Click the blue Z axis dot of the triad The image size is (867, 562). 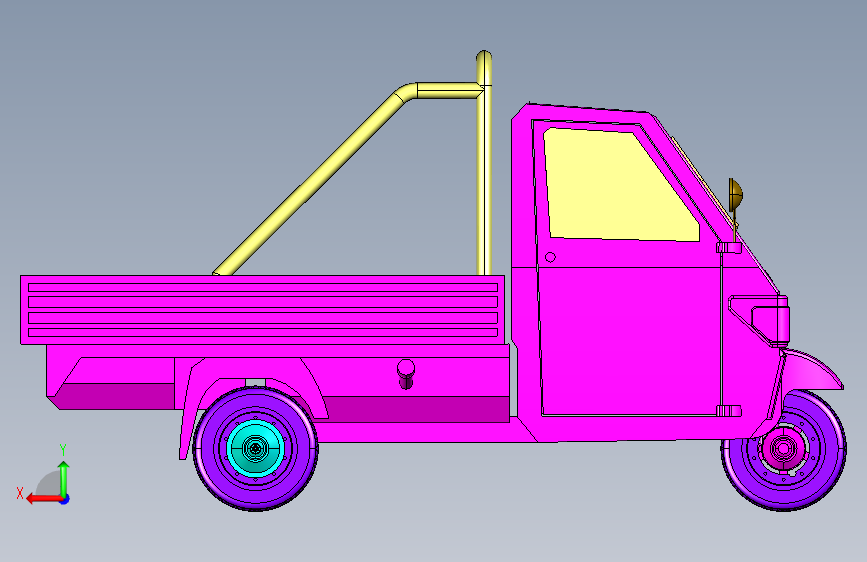tap(65, 499)
